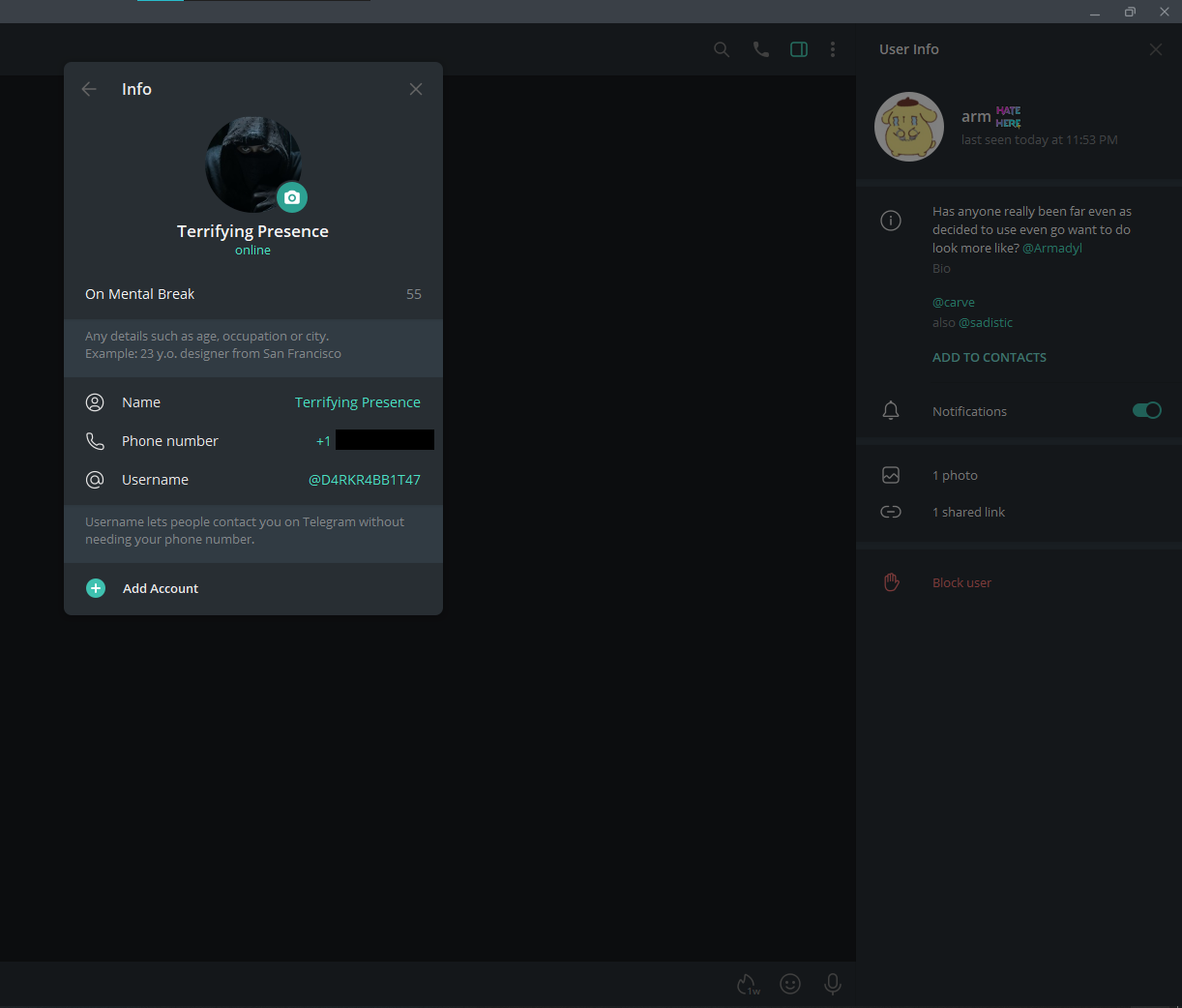Click the User Info header title
Screen dimensions: 1182x1008
(909, 49)
